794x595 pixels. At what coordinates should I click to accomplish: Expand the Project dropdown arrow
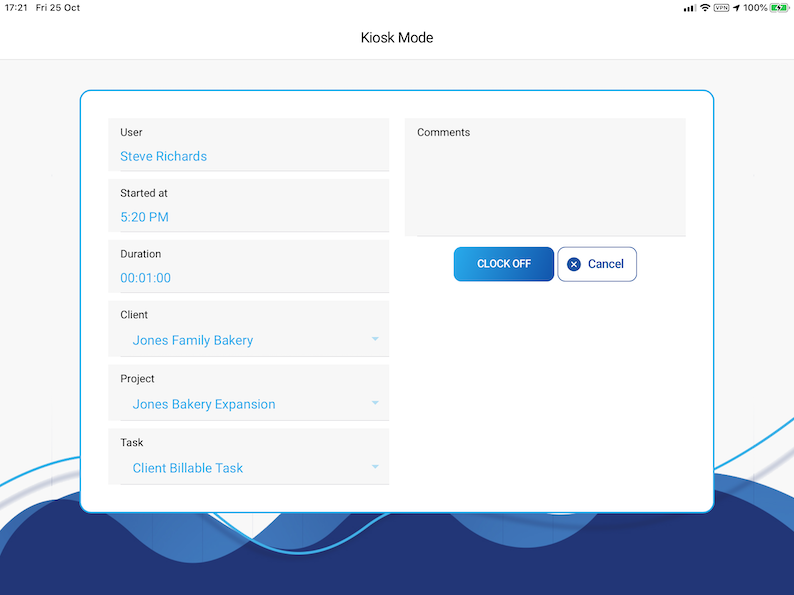tap(375, 404)
